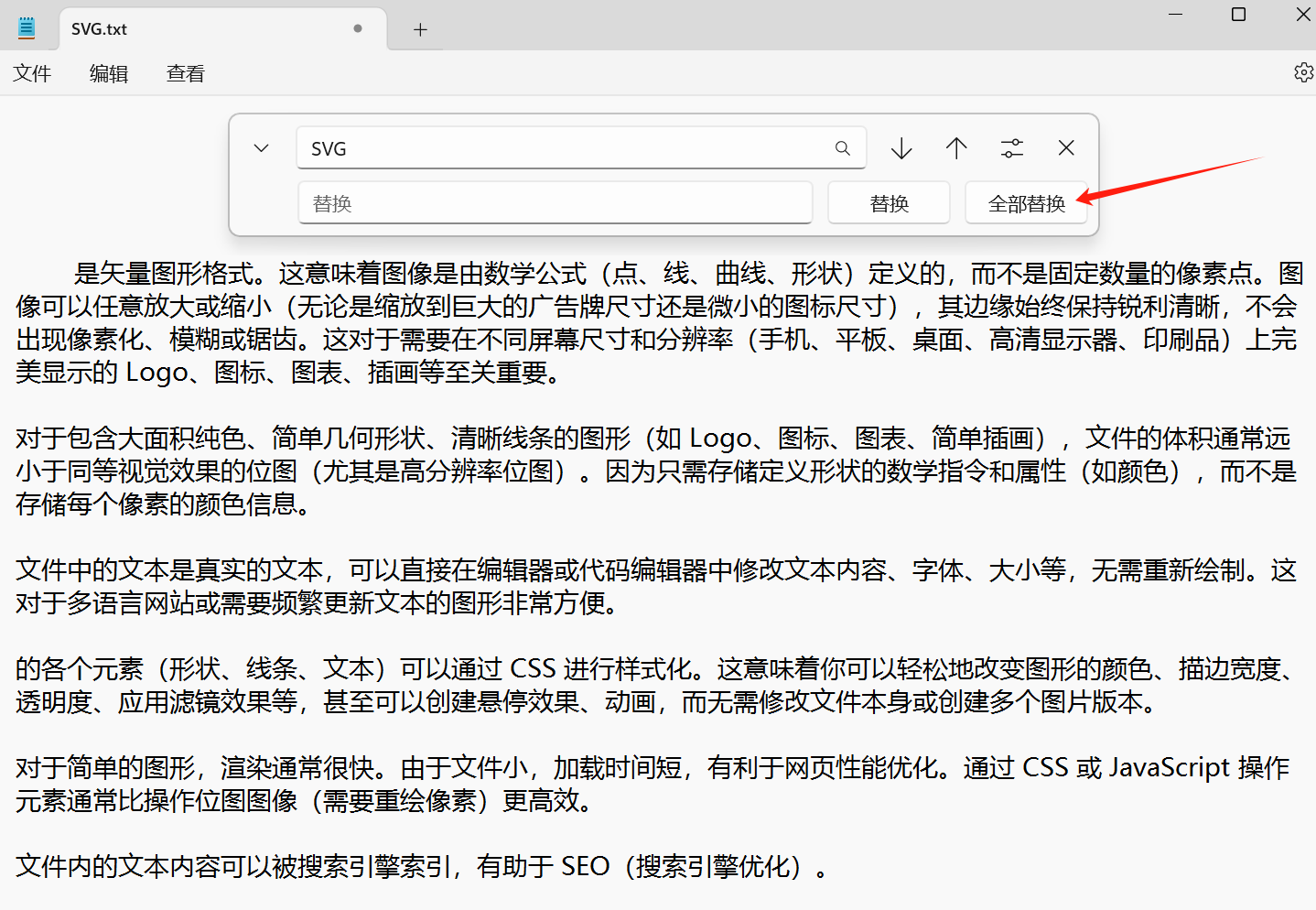
Task: Open the 文件 menu
Action: coord(32,72)
